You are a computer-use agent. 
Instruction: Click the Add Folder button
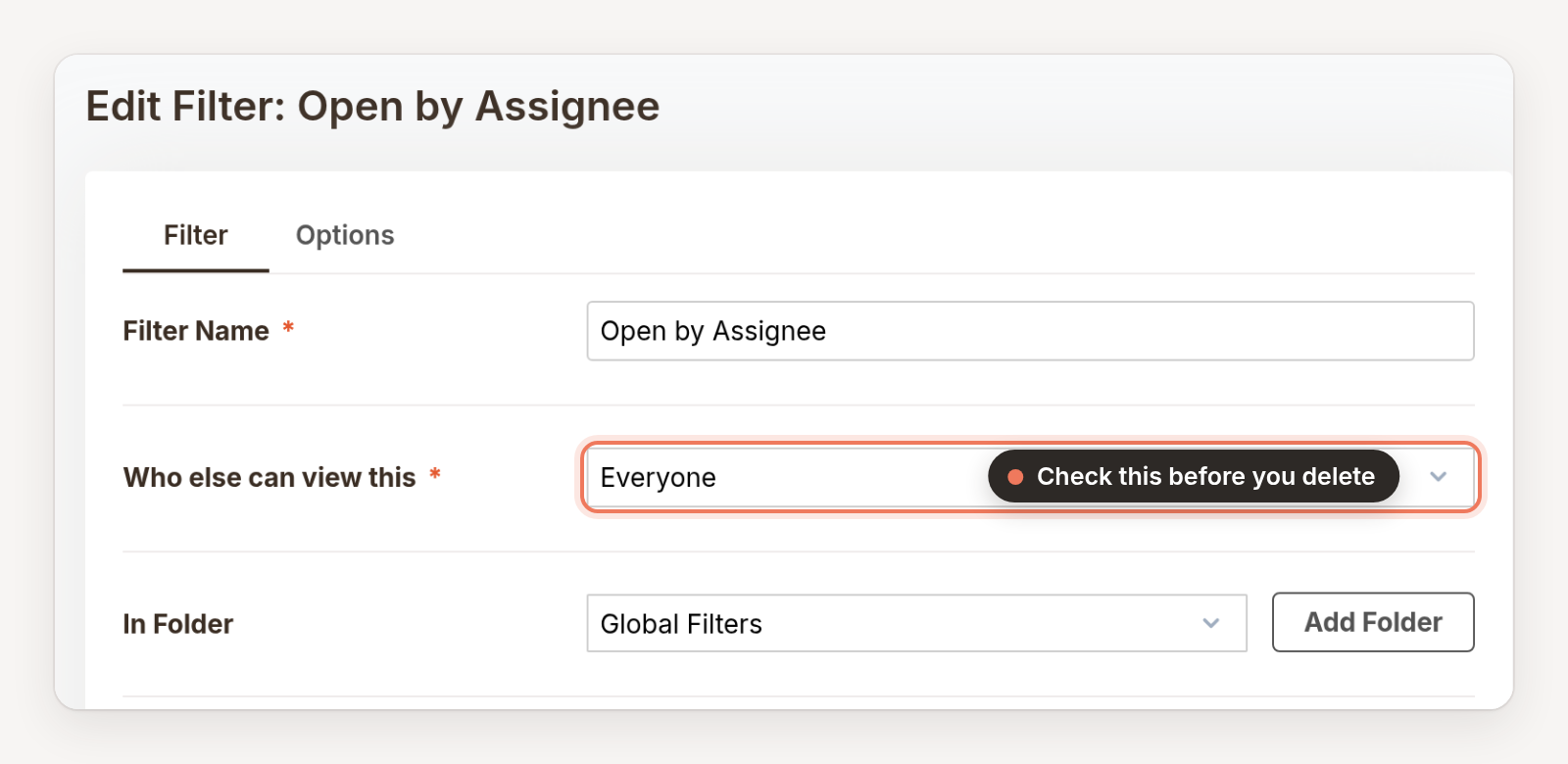pyautogui.click(x=1373, y=622)
